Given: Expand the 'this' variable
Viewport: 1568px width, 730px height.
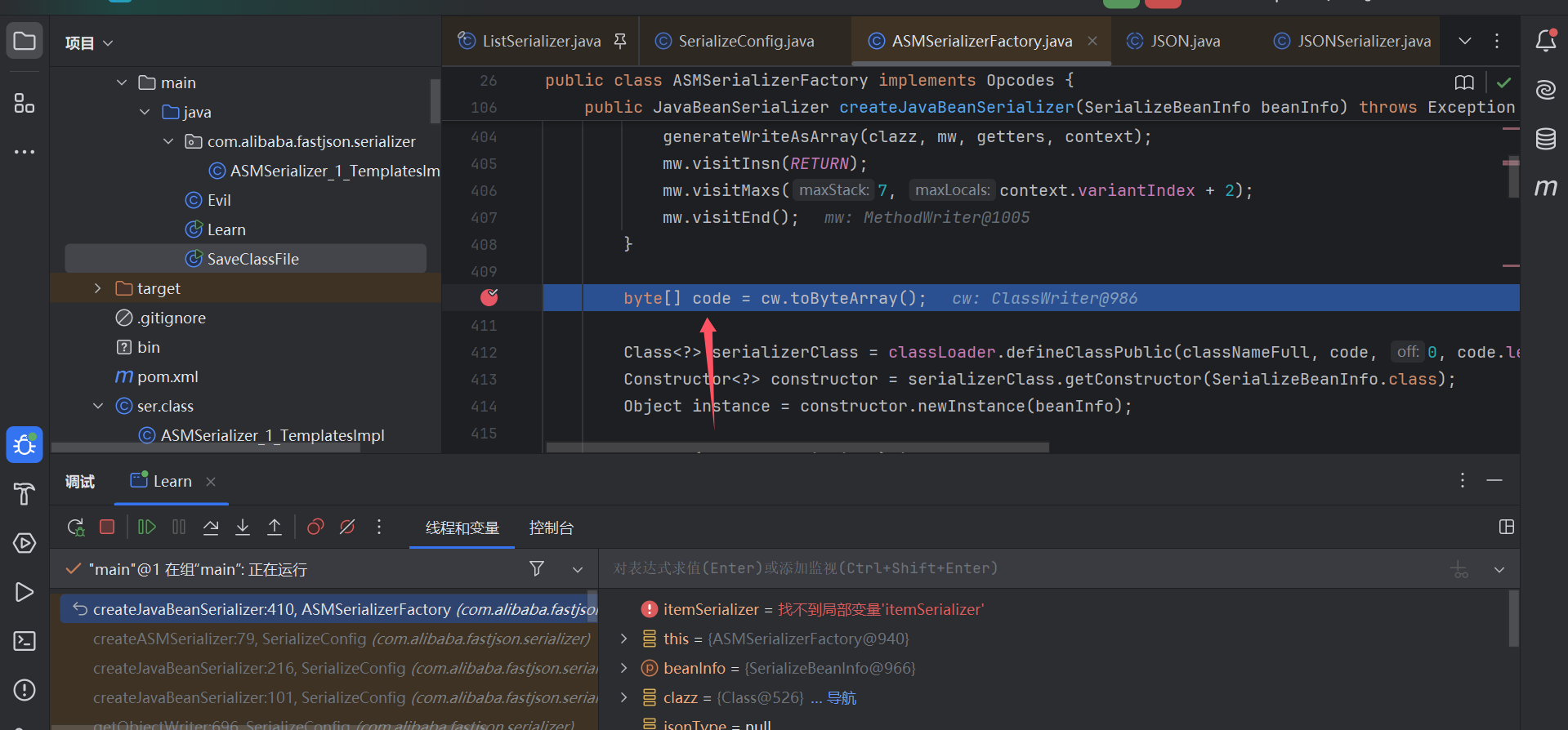Looking at the screenshot, I should point(624,639).
